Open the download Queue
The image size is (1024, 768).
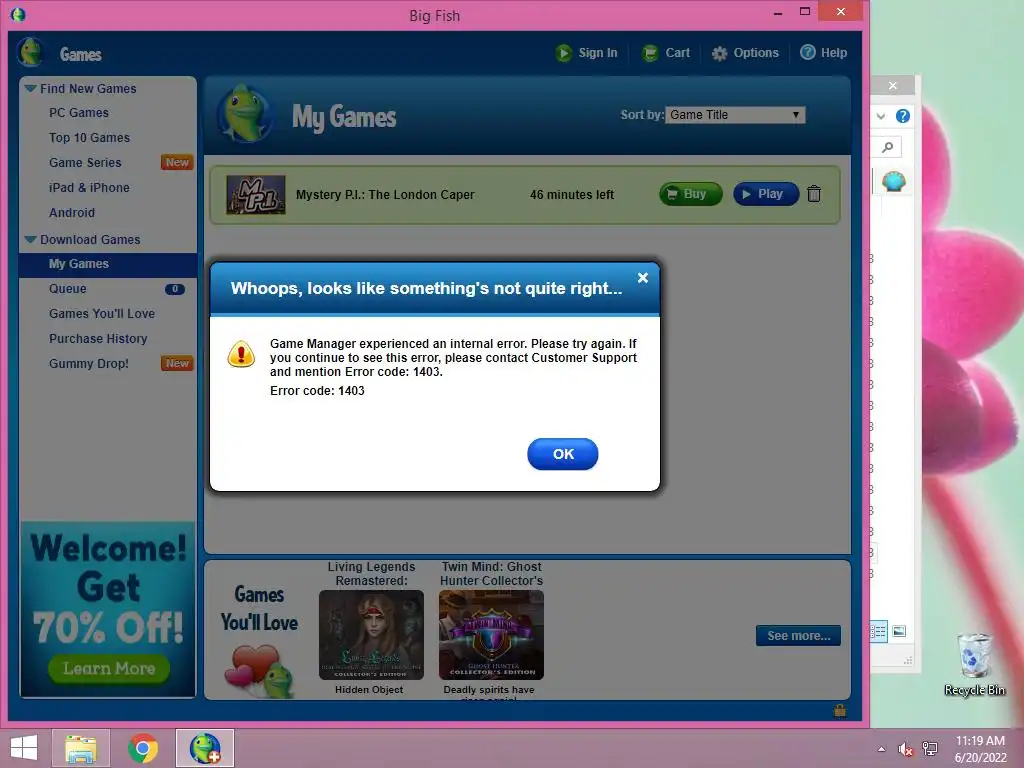coord(68,289)
